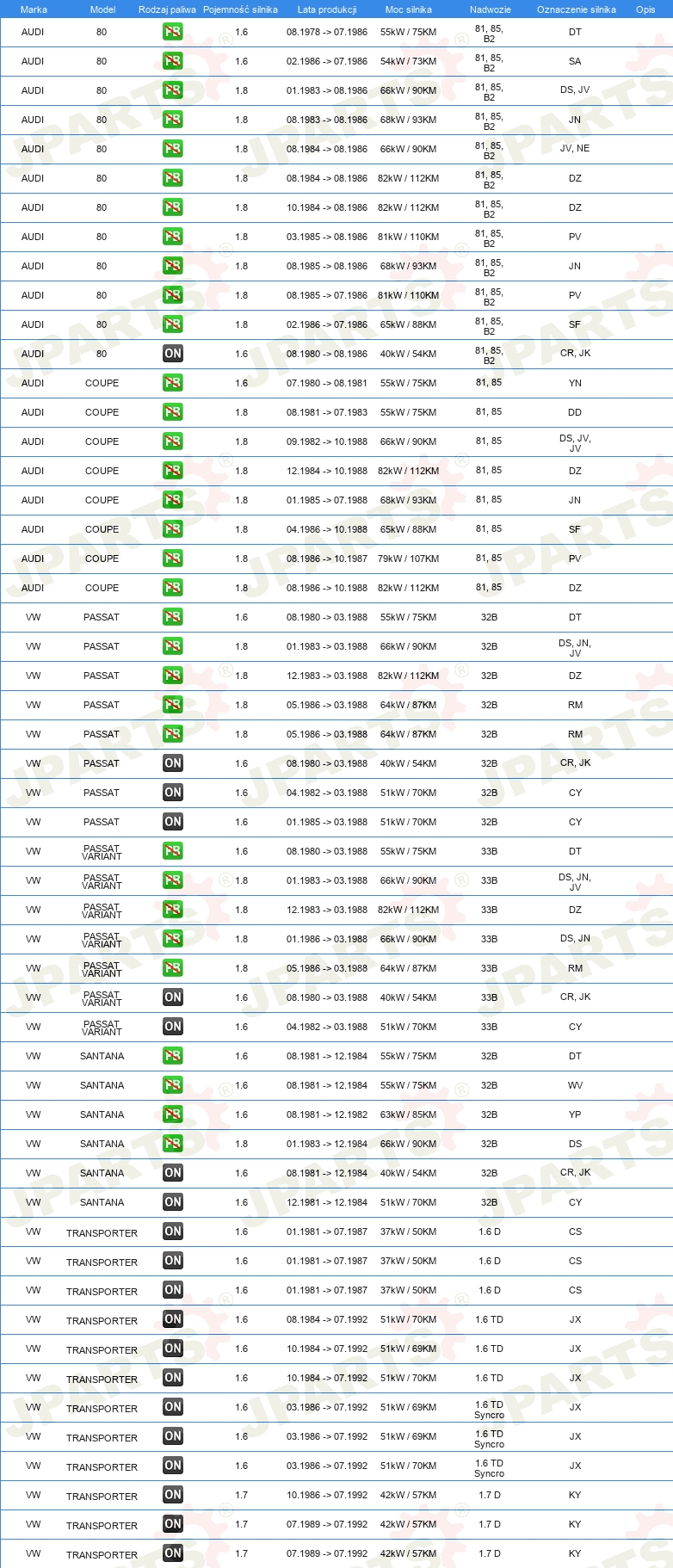Click the petrol icon in Passat Variant RM row
This screenshot has height=1568, width=673.
coord(173,968)
